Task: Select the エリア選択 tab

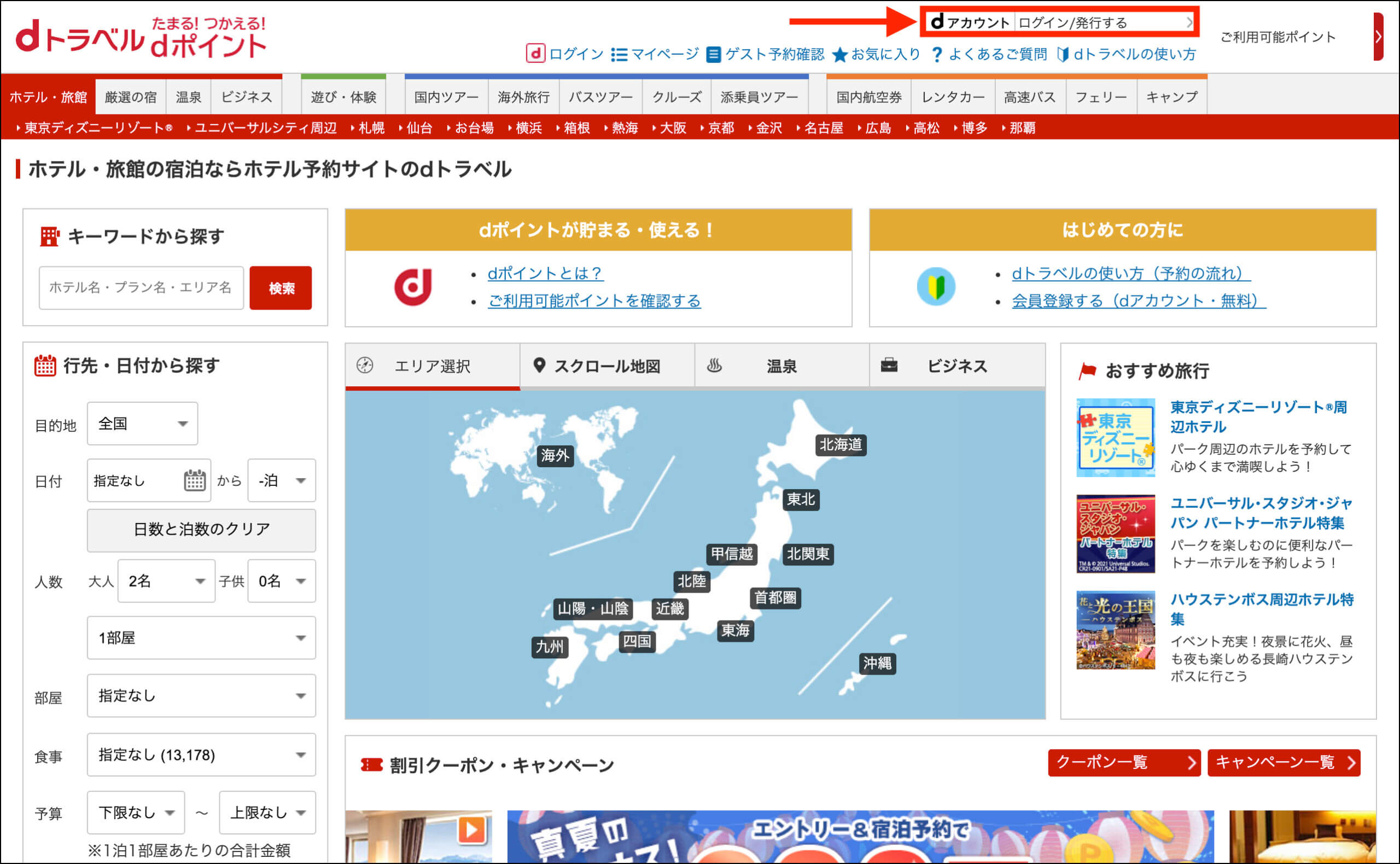Action: point(432,366)
